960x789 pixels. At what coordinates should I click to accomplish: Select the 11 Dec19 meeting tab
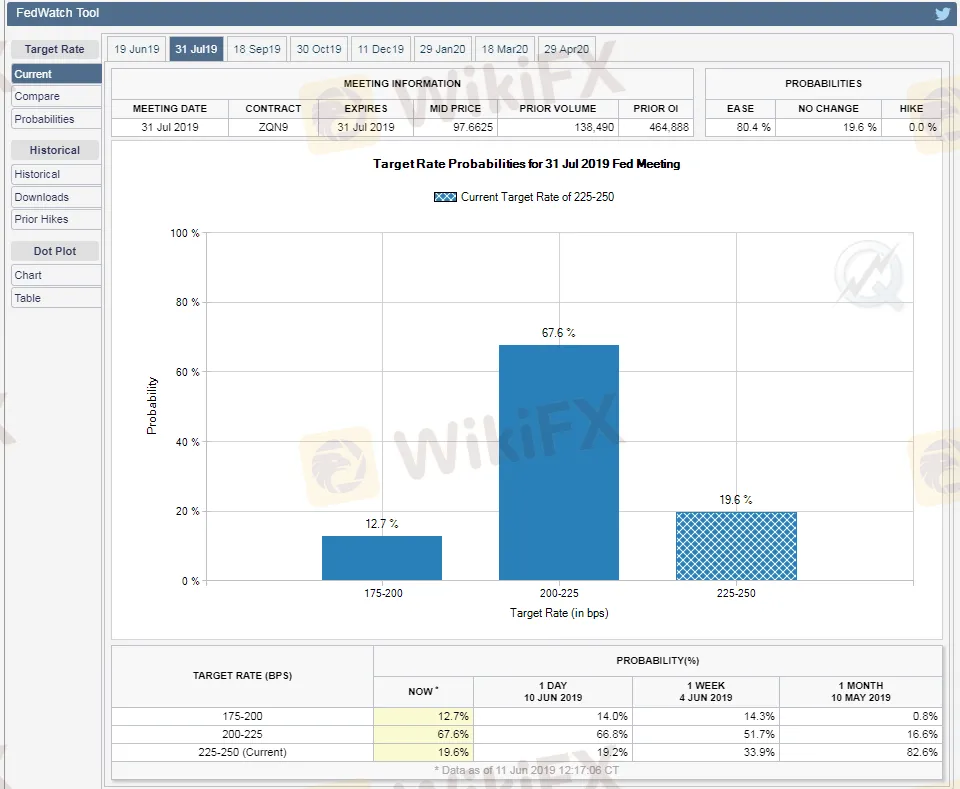coord(380,49)
